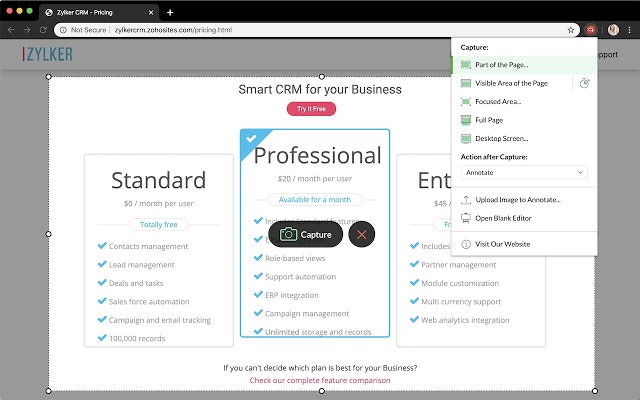Image resolution: width=640 pixels, height=400 pixels.
Task: Click the Try It Free button
Action: click(x=311, y=109)
